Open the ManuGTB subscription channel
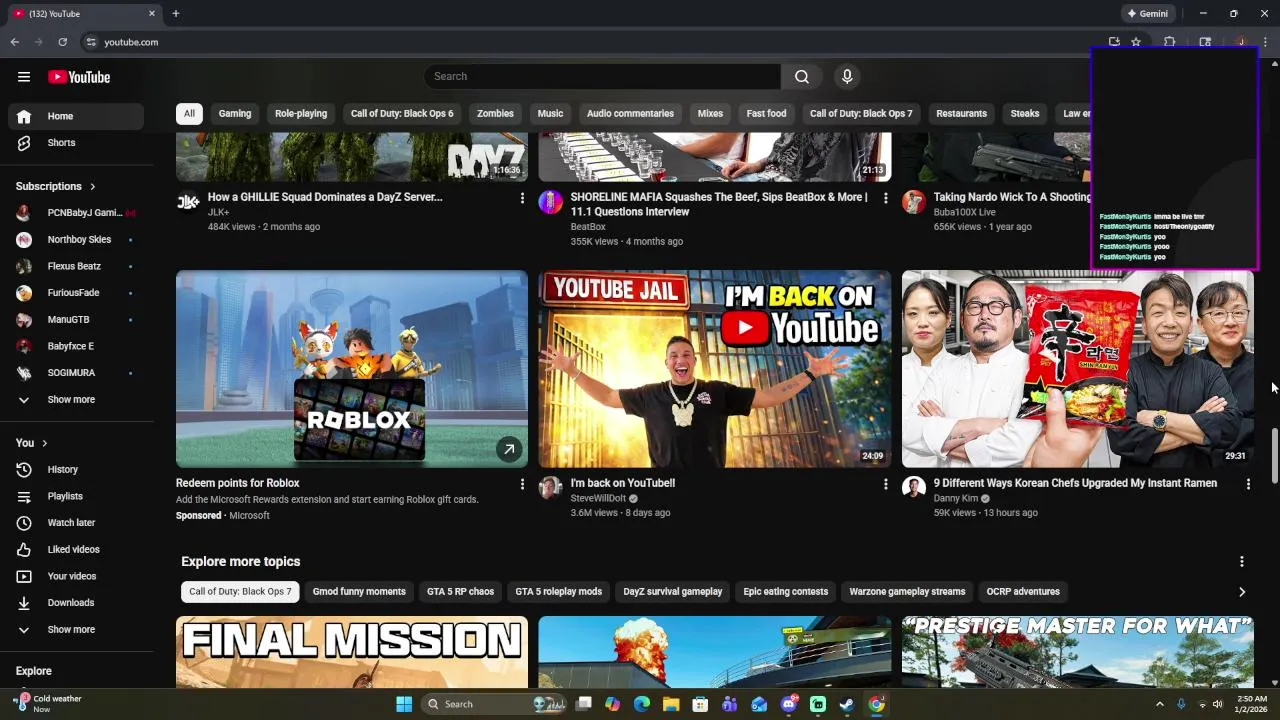The width and height of the screenshot is (1280, 720). (76, 319)
